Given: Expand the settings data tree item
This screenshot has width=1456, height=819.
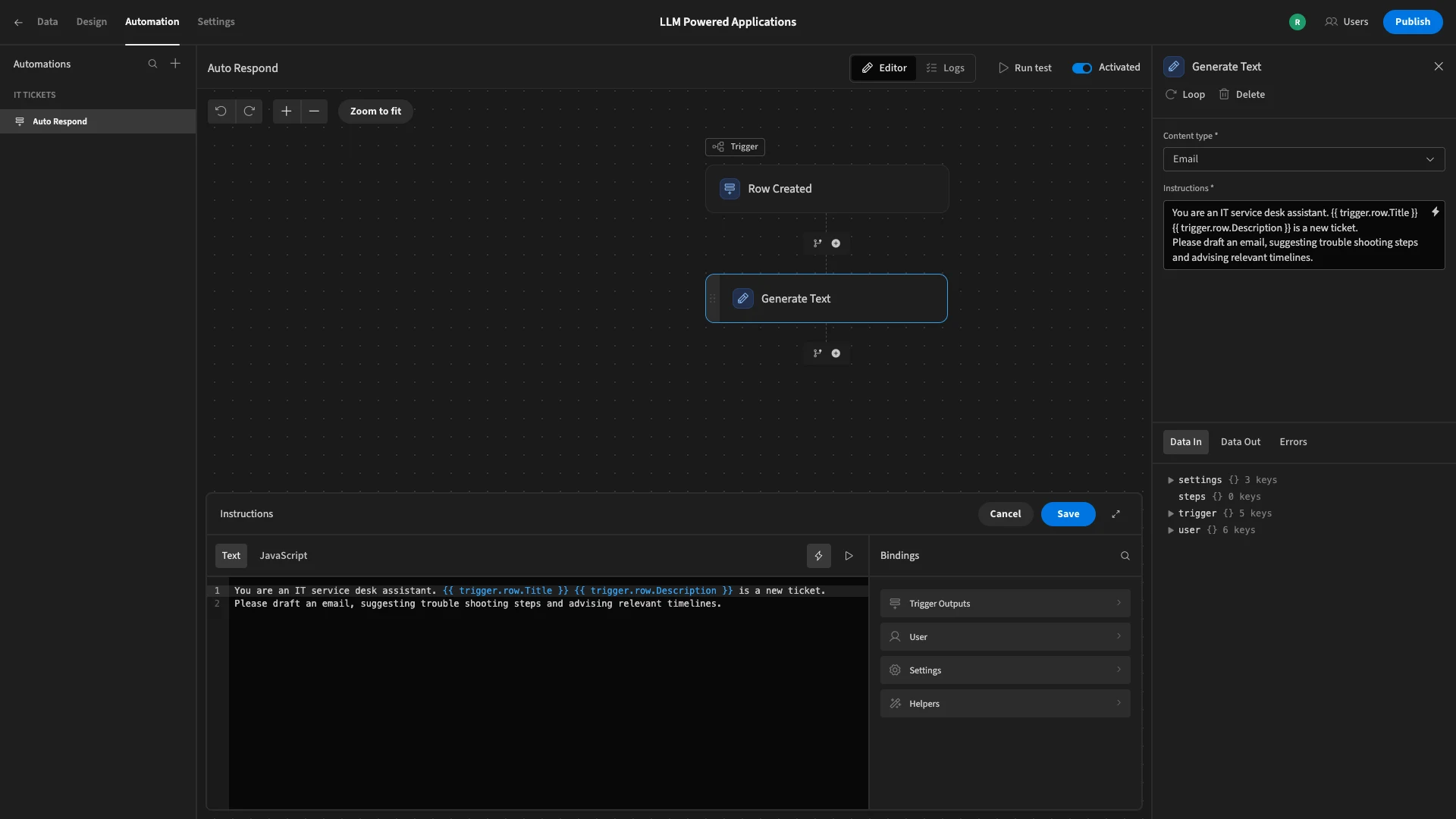Looking at the screenshot, I should coord(1171,480).
